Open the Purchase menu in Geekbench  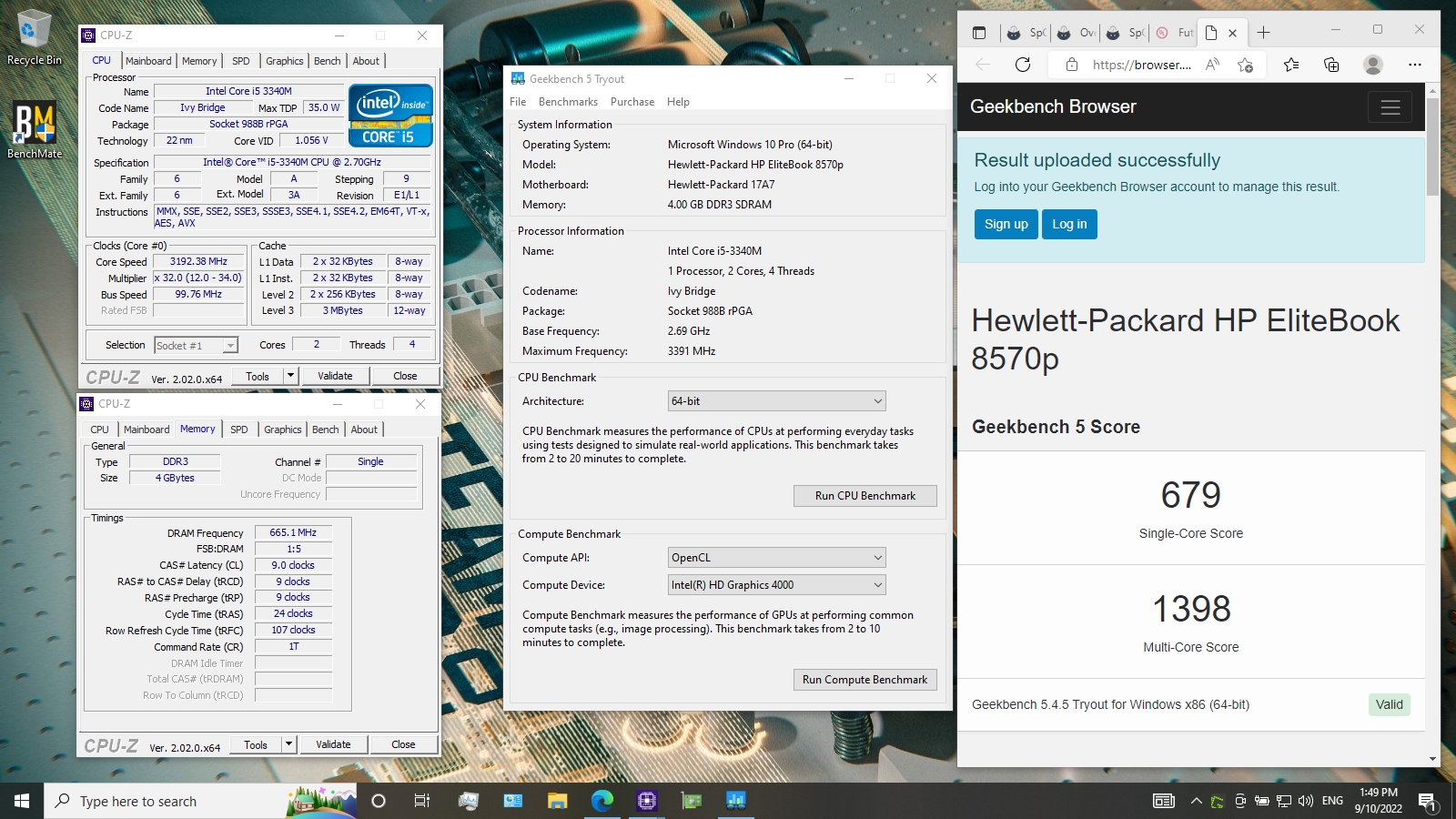pyautogui.click(x=632, y=102)
